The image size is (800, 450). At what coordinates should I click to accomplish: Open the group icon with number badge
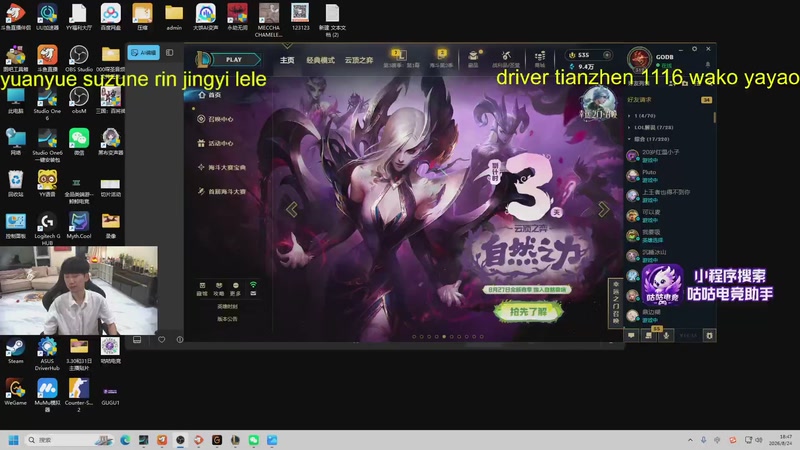click(649, 335)
